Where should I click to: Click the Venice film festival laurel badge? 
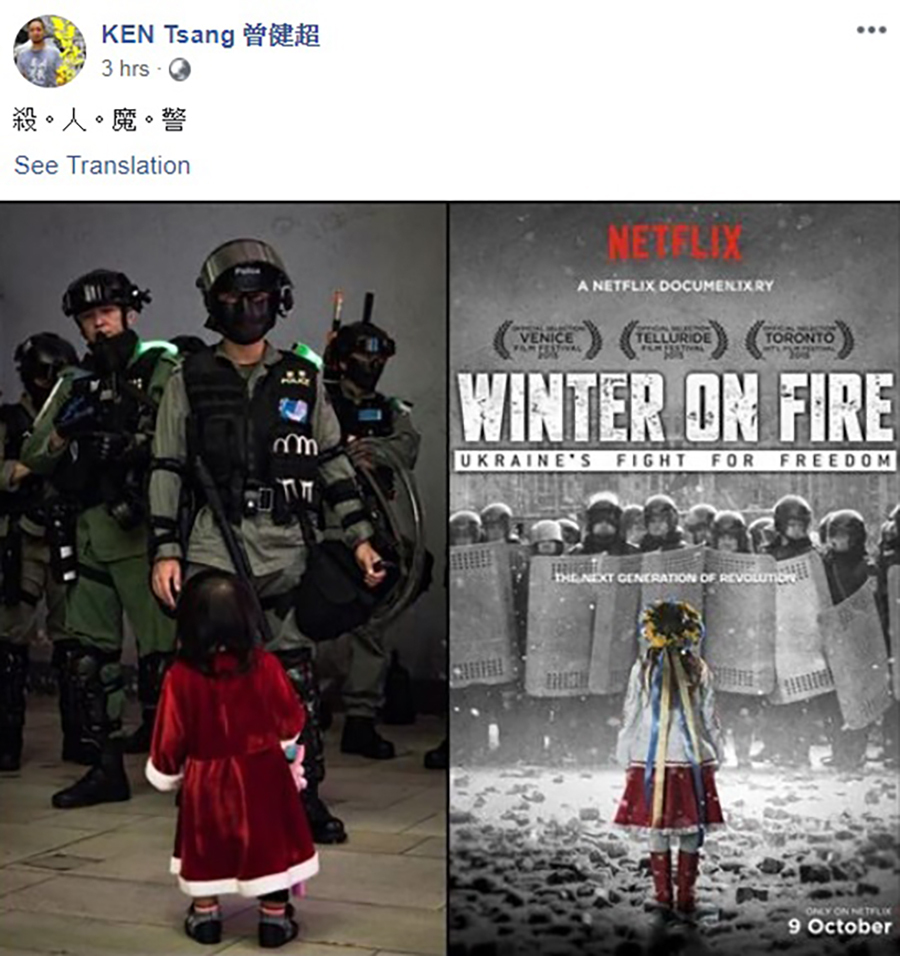click(547, 340)
